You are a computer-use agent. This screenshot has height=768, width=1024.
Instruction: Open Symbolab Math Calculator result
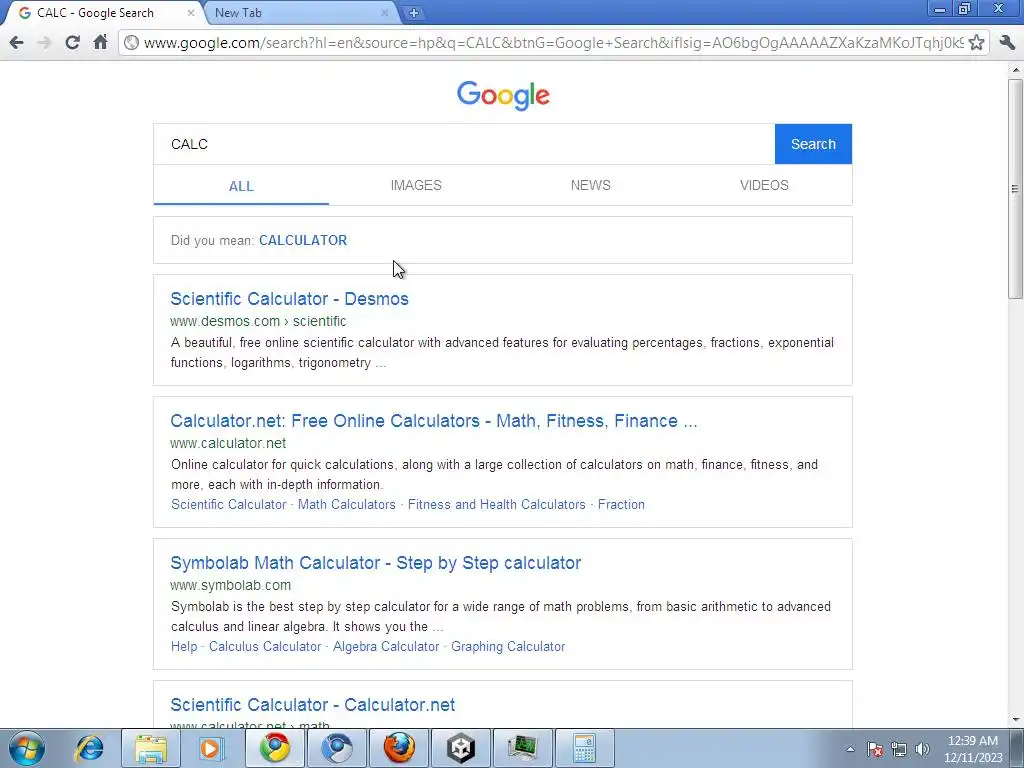tap(376, 563)
